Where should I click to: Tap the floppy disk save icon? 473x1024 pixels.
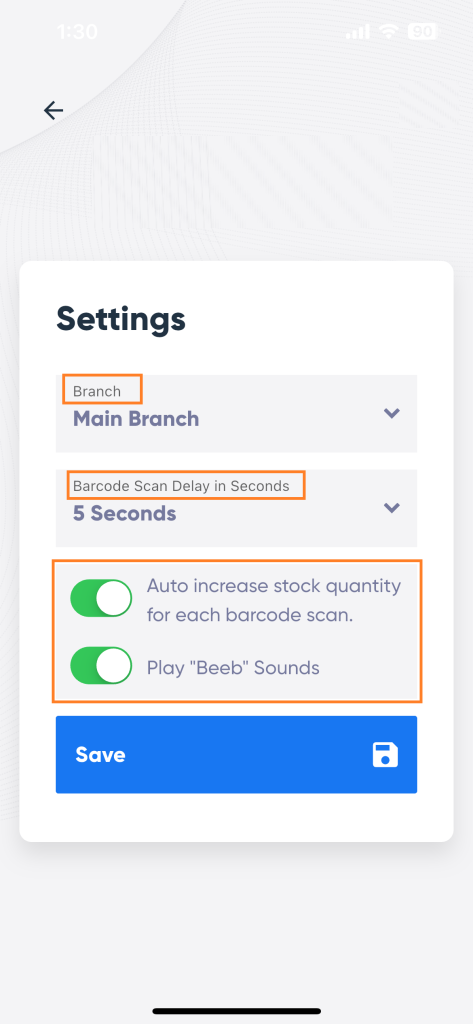coord(385,754)
